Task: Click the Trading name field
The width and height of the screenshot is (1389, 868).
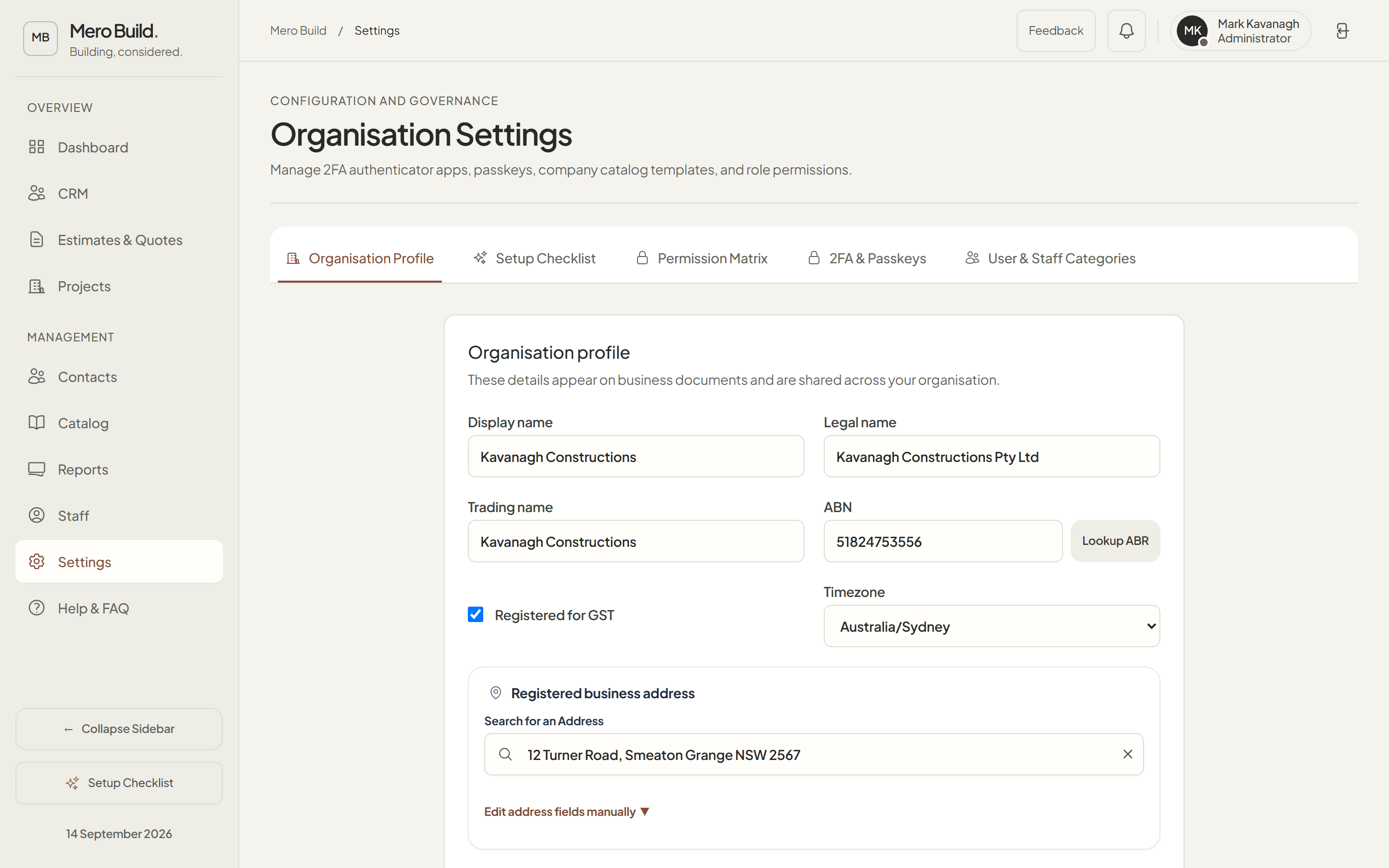Action: [635, 541]
